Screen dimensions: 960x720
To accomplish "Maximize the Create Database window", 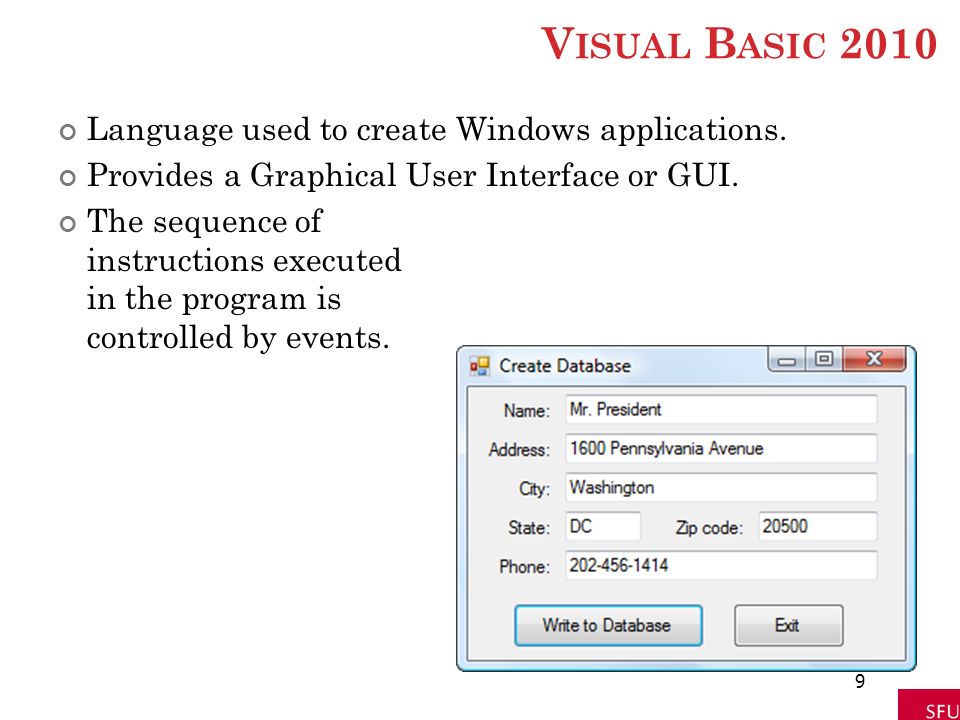I will click(x=824, y=359).
